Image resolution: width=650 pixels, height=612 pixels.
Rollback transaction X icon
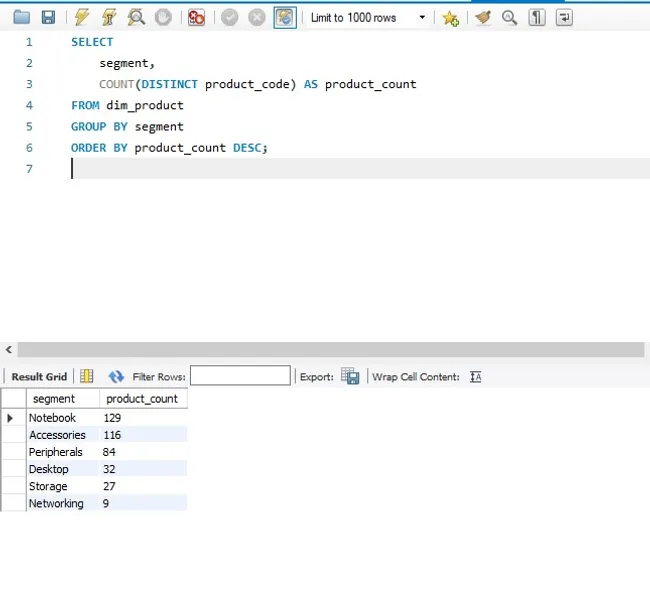point(257,17)
